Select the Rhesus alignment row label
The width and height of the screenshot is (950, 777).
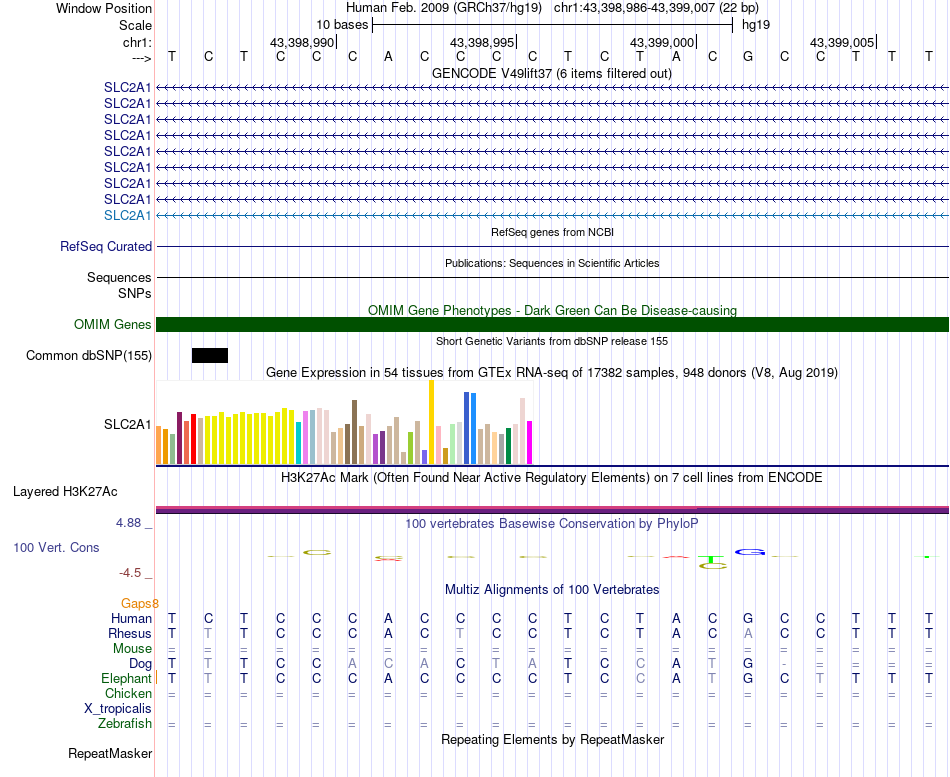click(130, 633)
